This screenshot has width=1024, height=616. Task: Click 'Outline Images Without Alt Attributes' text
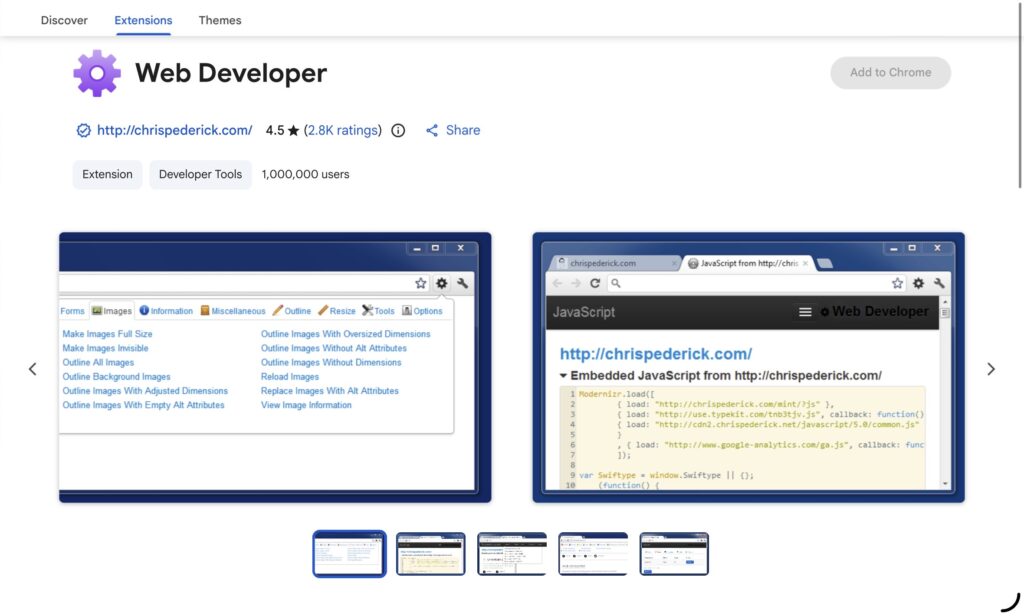pyautogui.click(x=334, y=348)
